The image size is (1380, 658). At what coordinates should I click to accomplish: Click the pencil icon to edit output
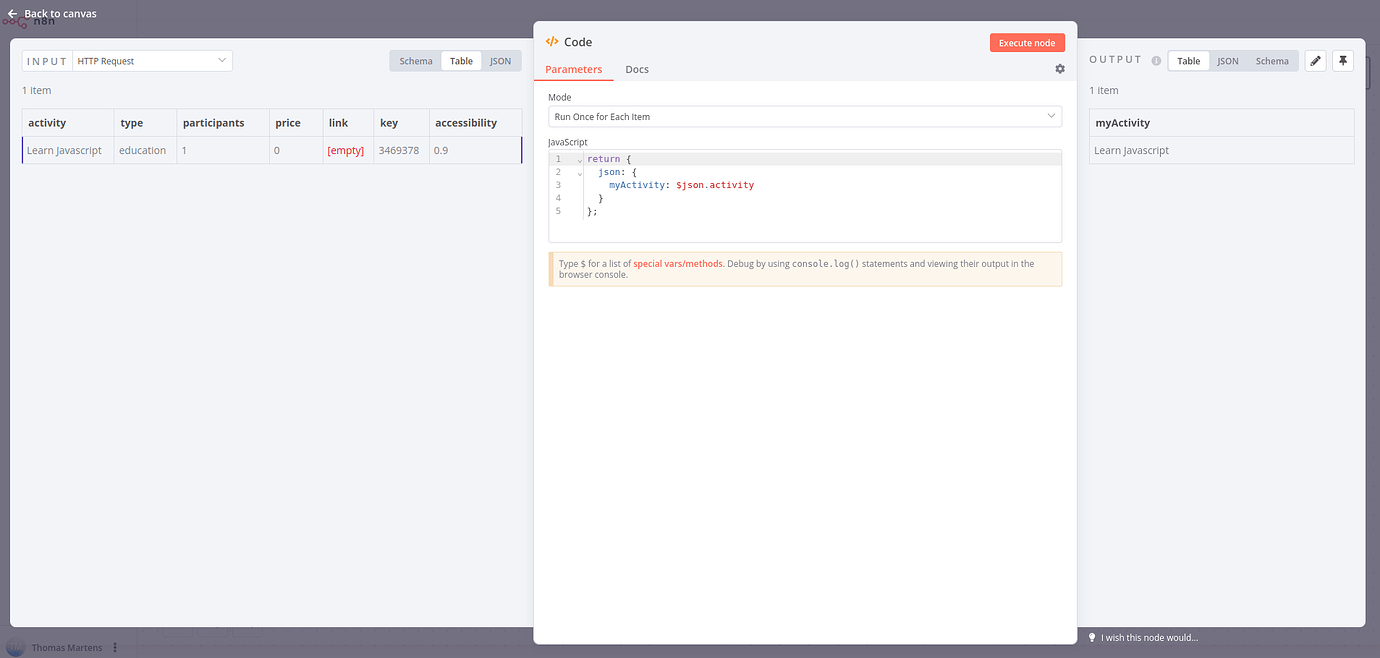[1314, 60]
